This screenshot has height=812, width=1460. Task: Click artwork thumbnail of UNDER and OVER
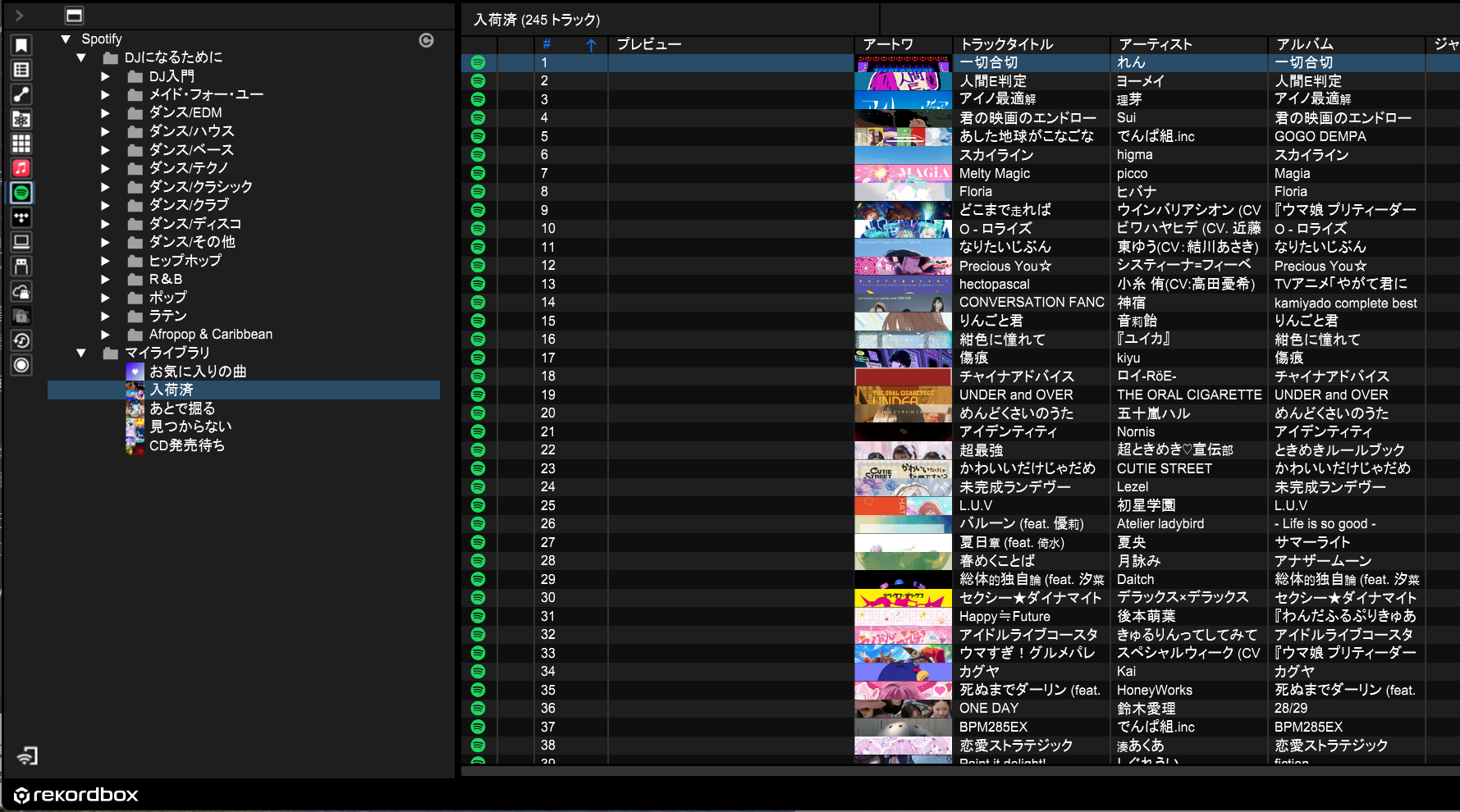903,395
